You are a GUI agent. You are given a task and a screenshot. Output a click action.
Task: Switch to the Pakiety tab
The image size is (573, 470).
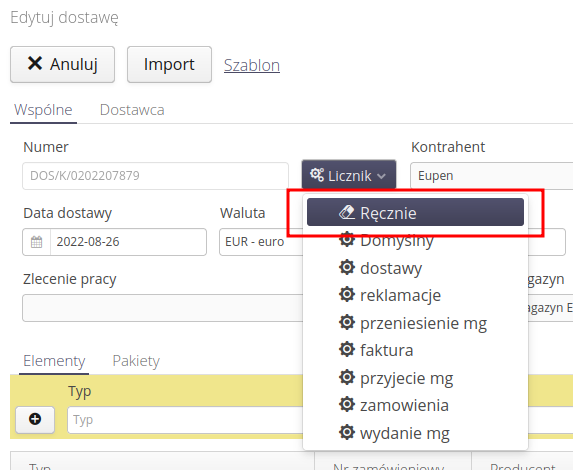click(136, 361)
